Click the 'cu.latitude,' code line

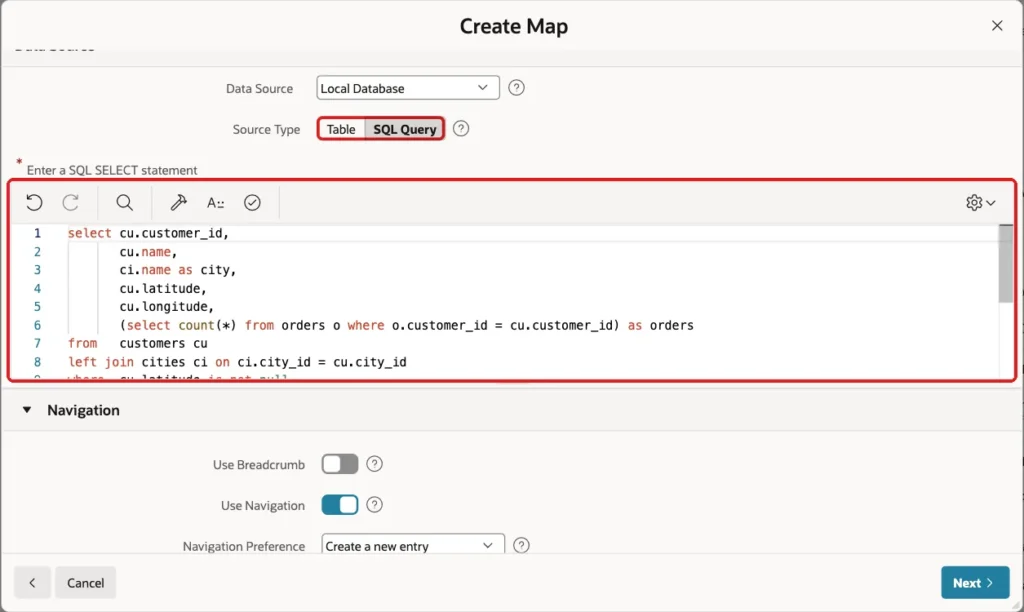(163, 288)
